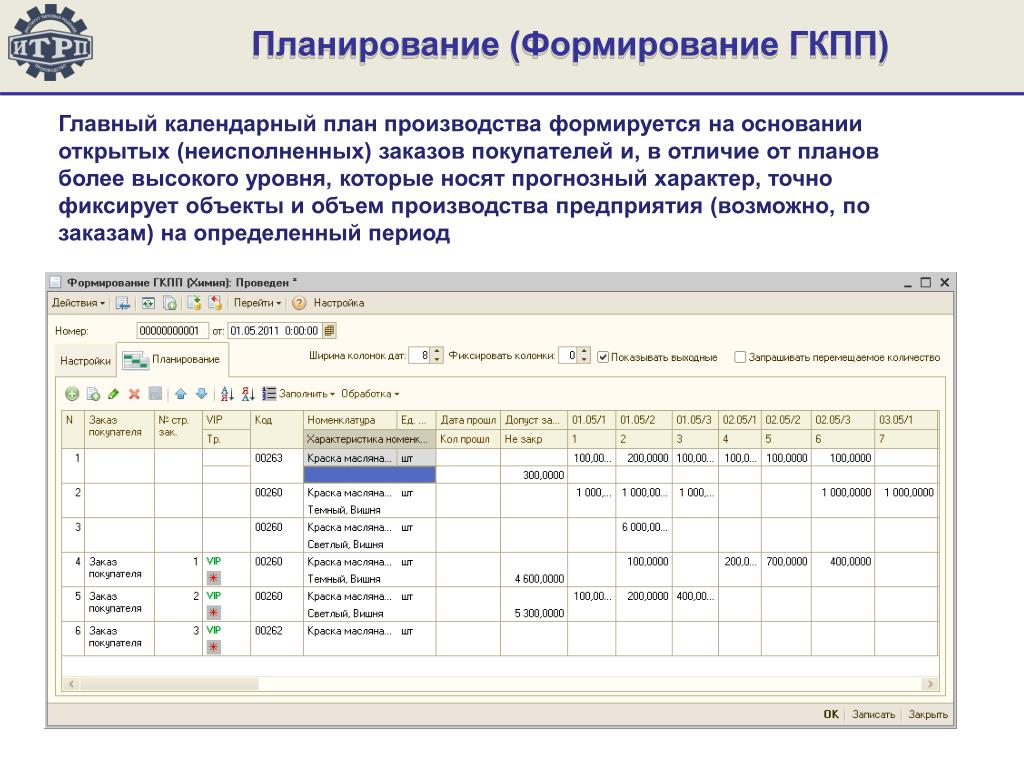Image resolution: width=1024 pixels, height=768 pixels.
Task: Click the Номер input field
Action: tap(172, 331)
